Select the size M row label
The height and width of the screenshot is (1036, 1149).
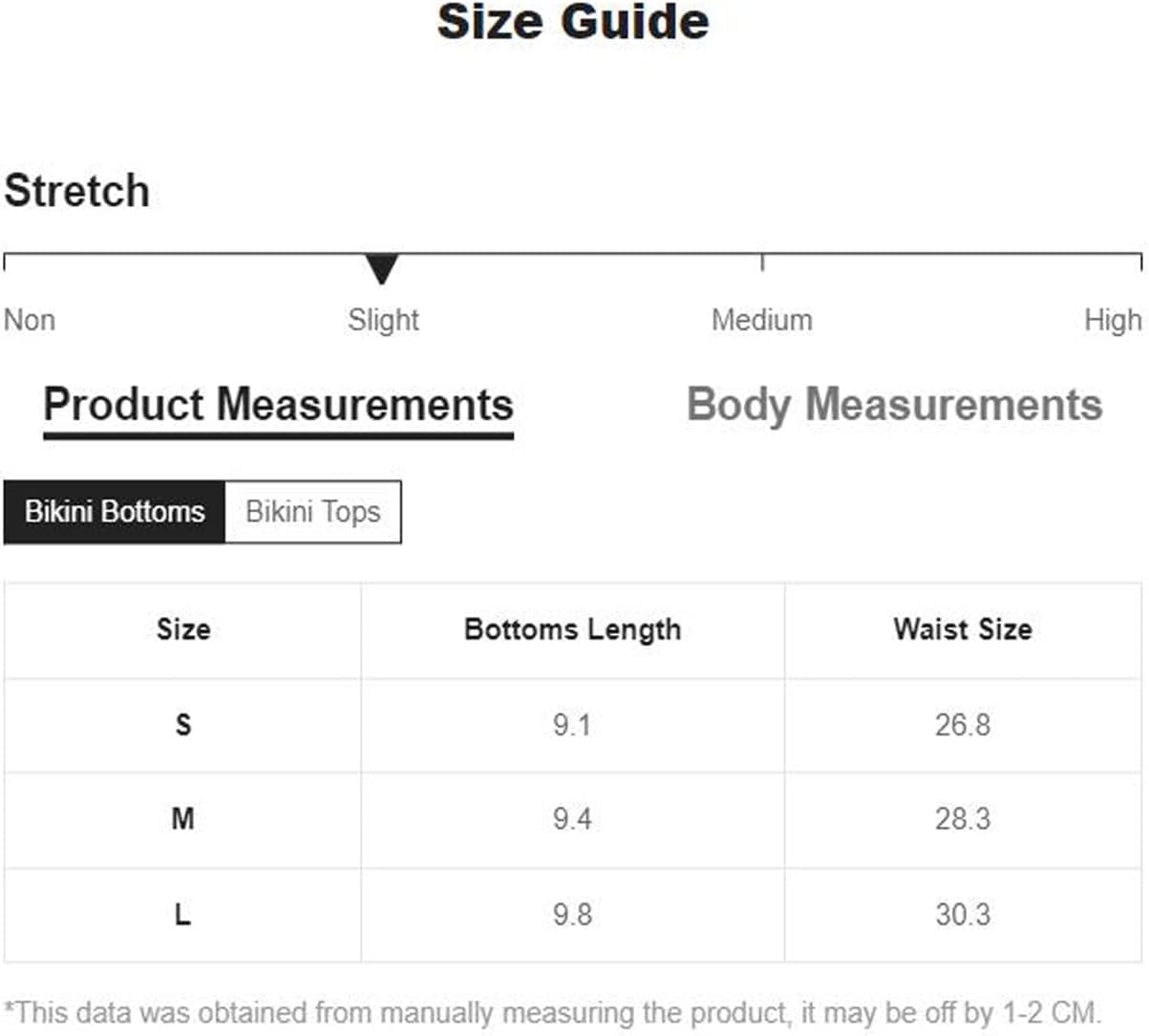[x=183, y=818]
